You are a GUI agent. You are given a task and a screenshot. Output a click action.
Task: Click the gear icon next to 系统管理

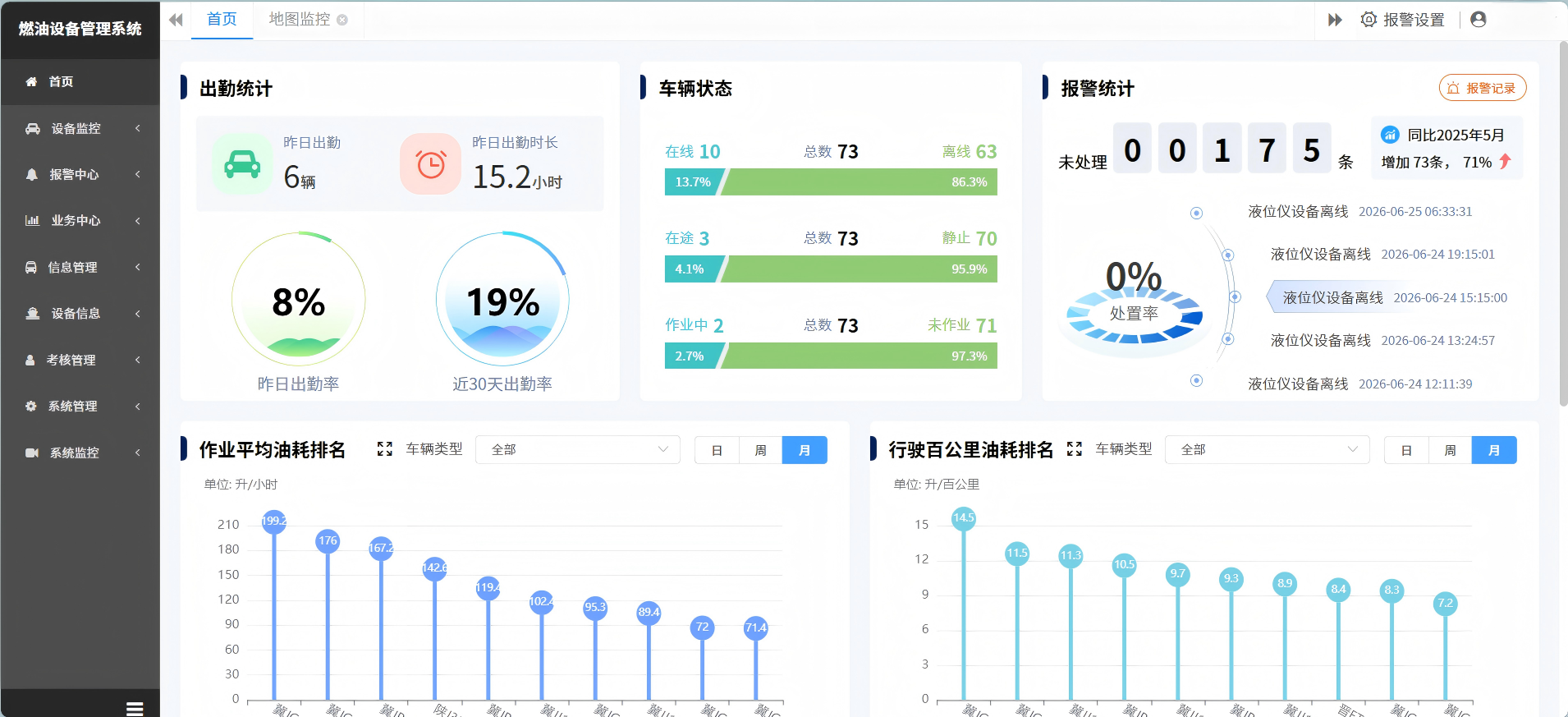[x=31, y=406]
